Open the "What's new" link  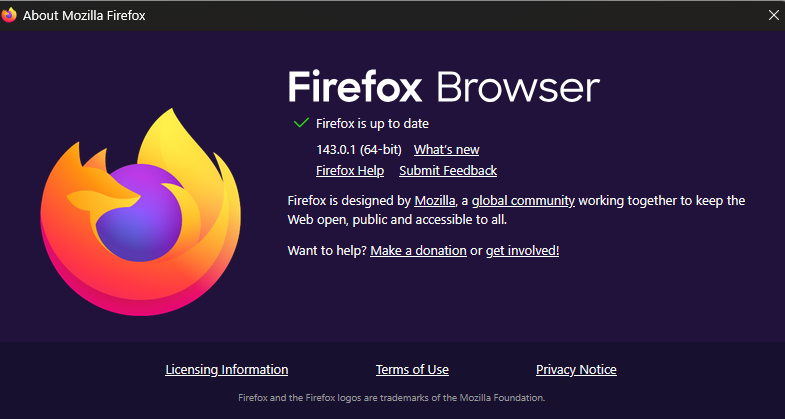pyautogui.click(x=446, y=150)
